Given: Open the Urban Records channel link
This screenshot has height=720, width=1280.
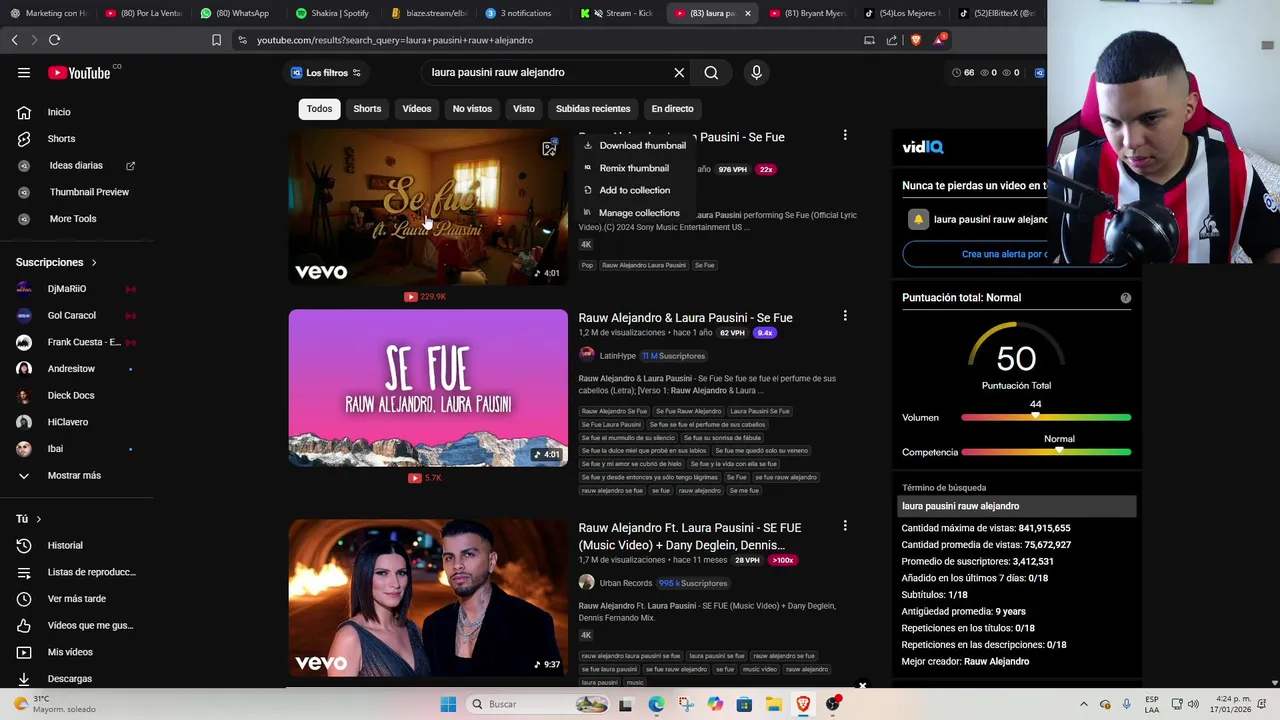Looking at the screenshot, I should [625, 583].
